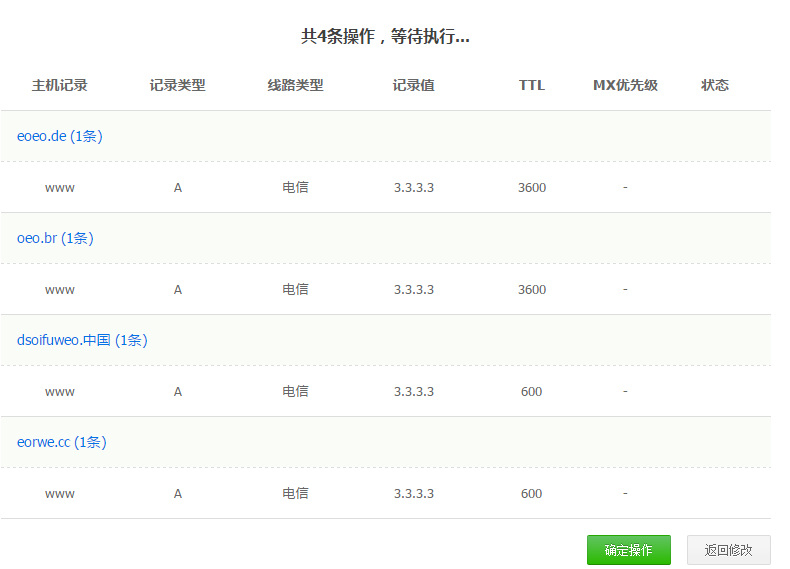Click the TTL column header
The image size is (790, 569).
pyautogui.click(x=532, y=85)
